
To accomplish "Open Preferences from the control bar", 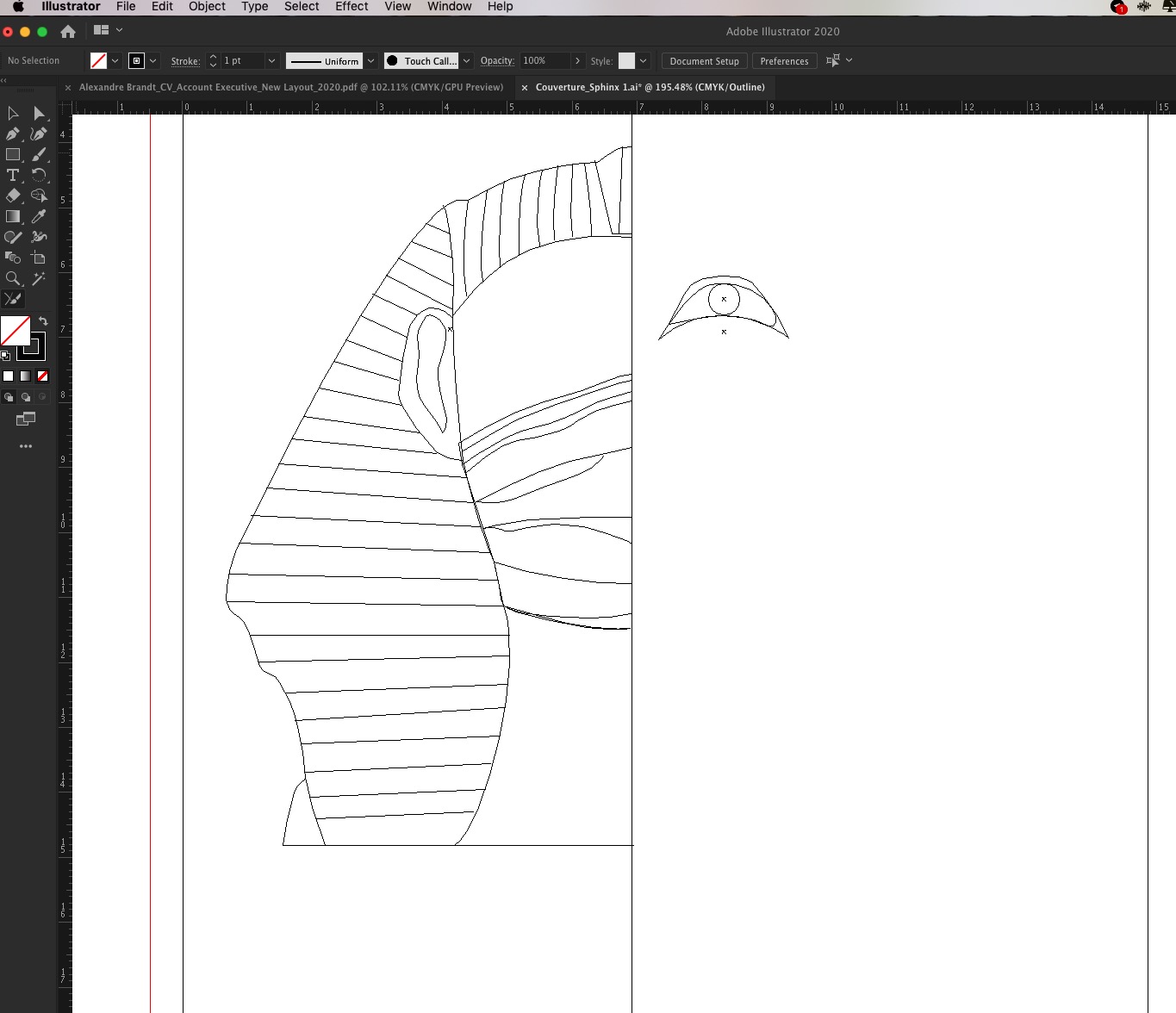I will tap(783, 60).
